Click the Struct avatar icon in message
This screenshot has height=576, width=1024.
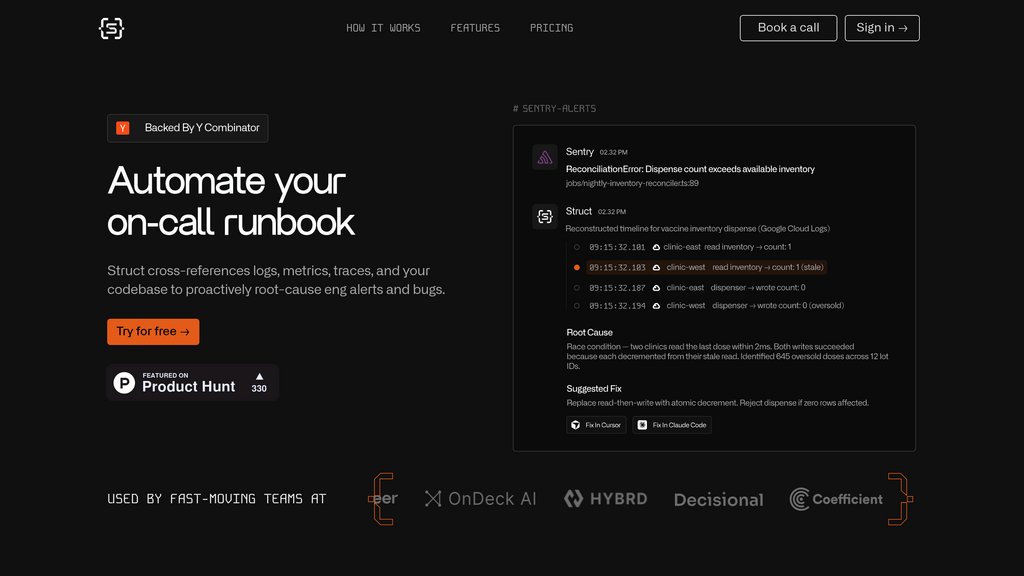click(545, 216)
